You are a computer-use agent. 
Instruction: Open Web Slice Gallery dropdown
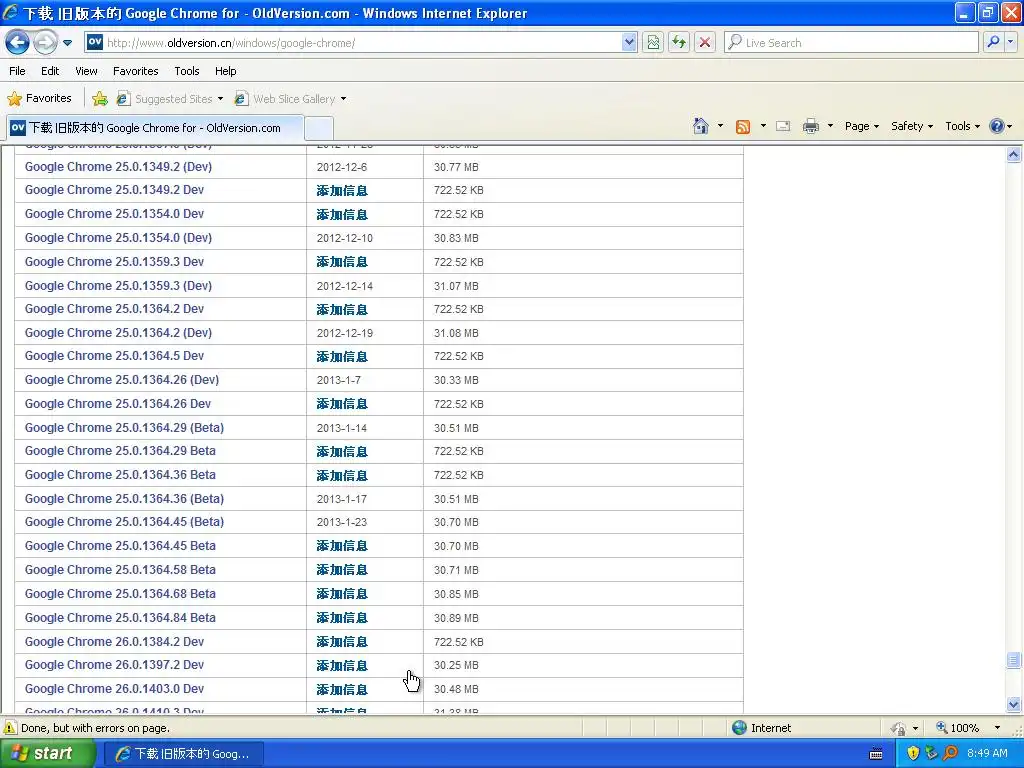pyautogui.click(x=291, y=99)
